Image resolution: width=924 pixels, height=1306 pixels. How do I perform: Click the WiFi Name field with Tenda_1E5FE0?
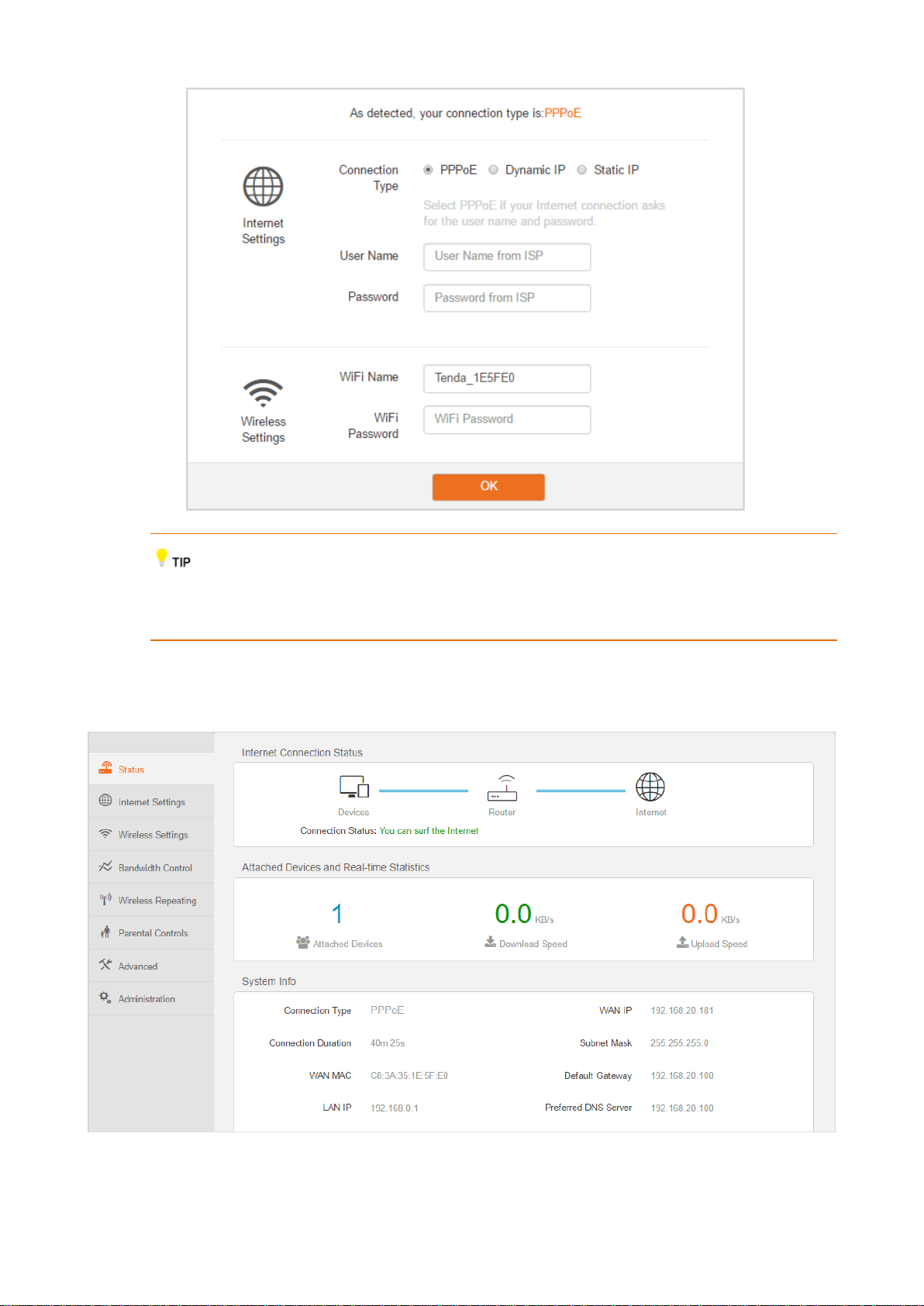point(507,378)
